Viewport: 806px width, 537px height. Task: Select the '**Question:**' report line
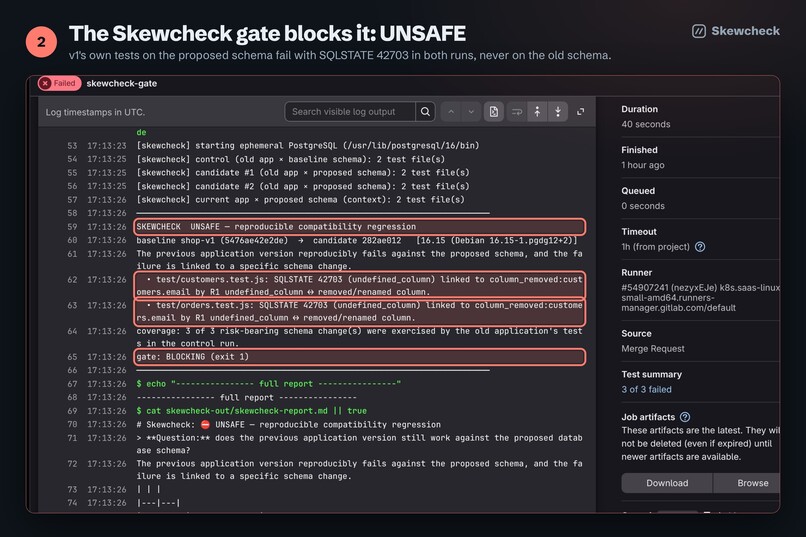coord(359,444)
